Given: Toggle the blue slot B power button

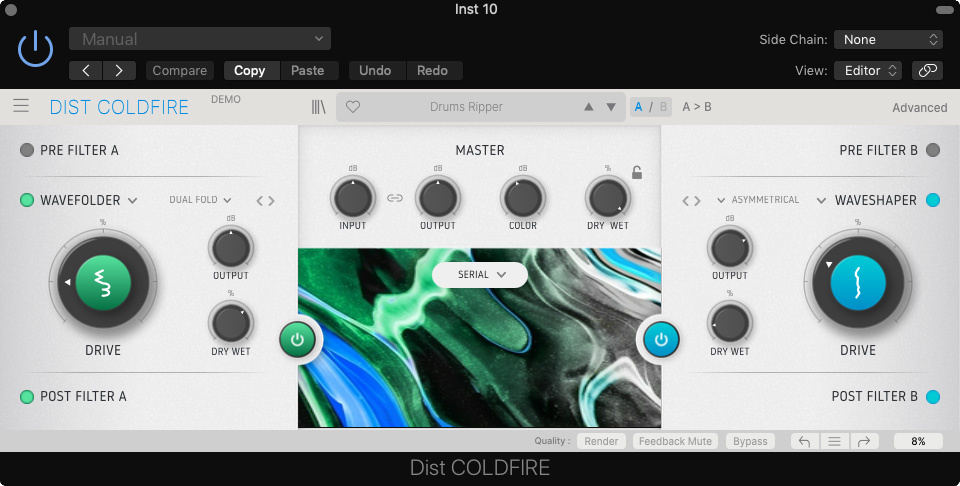Looking at the screenshot, I should click(661, 340).
